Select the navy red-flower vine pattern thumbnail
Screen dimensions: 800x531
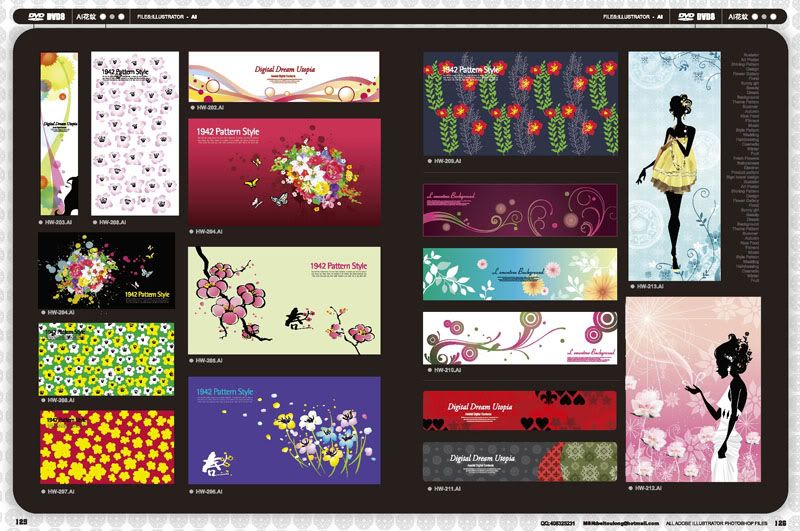(x=520, y=104)
